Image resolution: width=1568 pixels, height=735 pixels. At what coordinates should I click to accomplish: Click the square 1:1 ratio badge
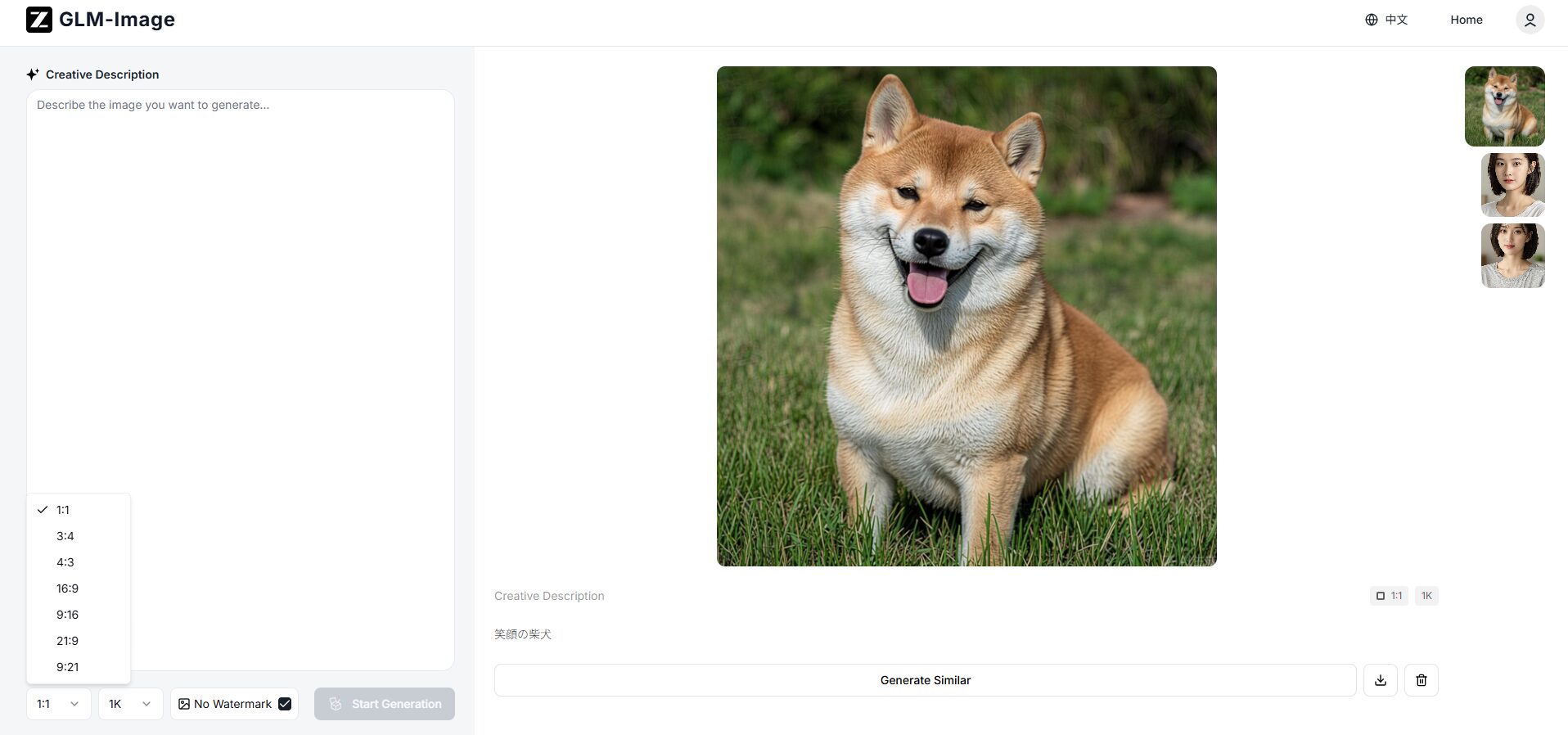point(1388,596)
